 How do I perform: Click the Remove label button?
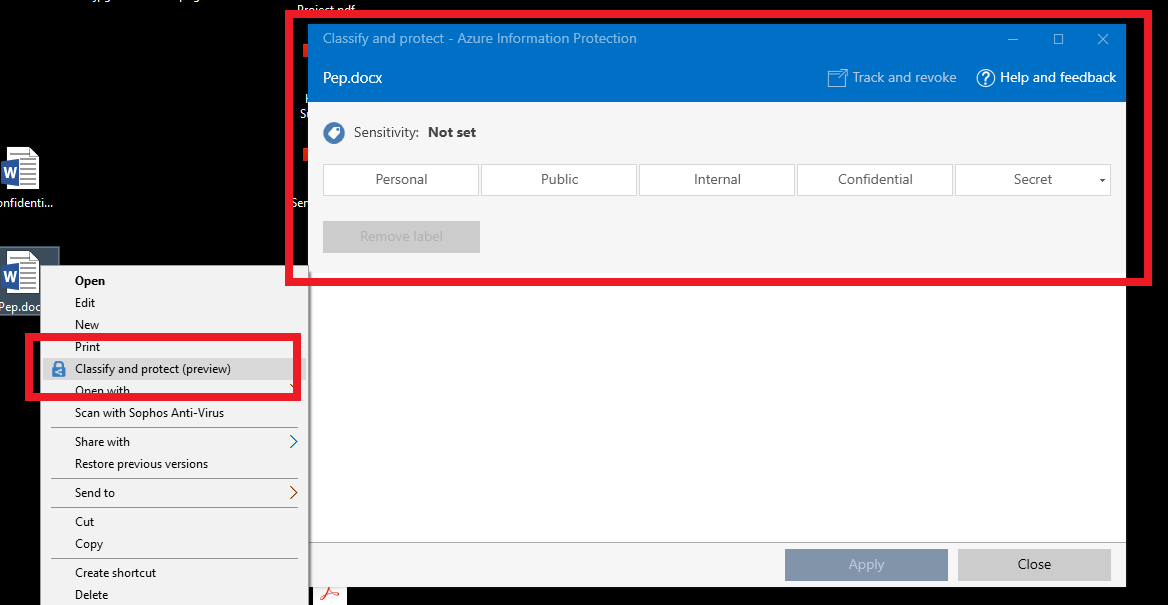[402, 237]
